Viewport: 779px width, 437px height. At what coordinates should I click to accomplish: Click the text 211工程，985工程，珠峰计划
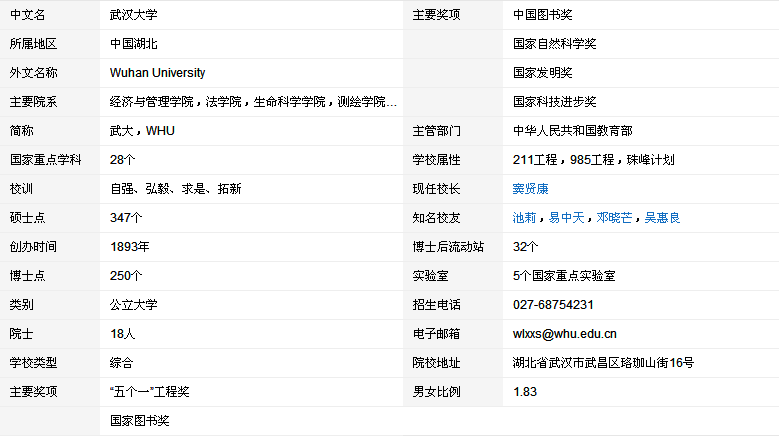(x=594, y=159)
